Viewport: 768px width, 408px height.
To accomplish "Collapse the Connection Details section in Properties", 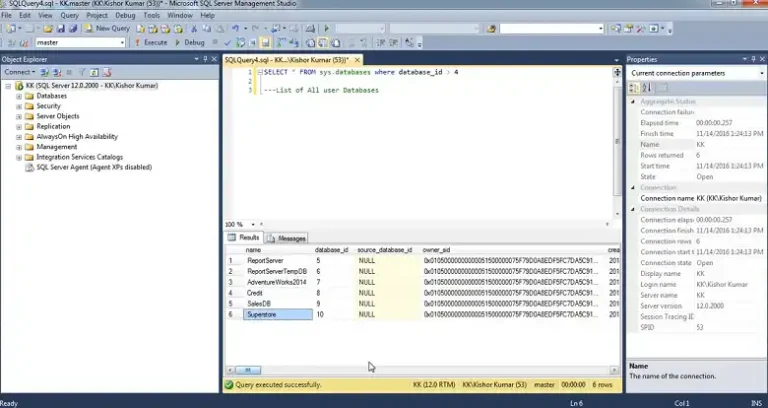I will tap(632, 209).
